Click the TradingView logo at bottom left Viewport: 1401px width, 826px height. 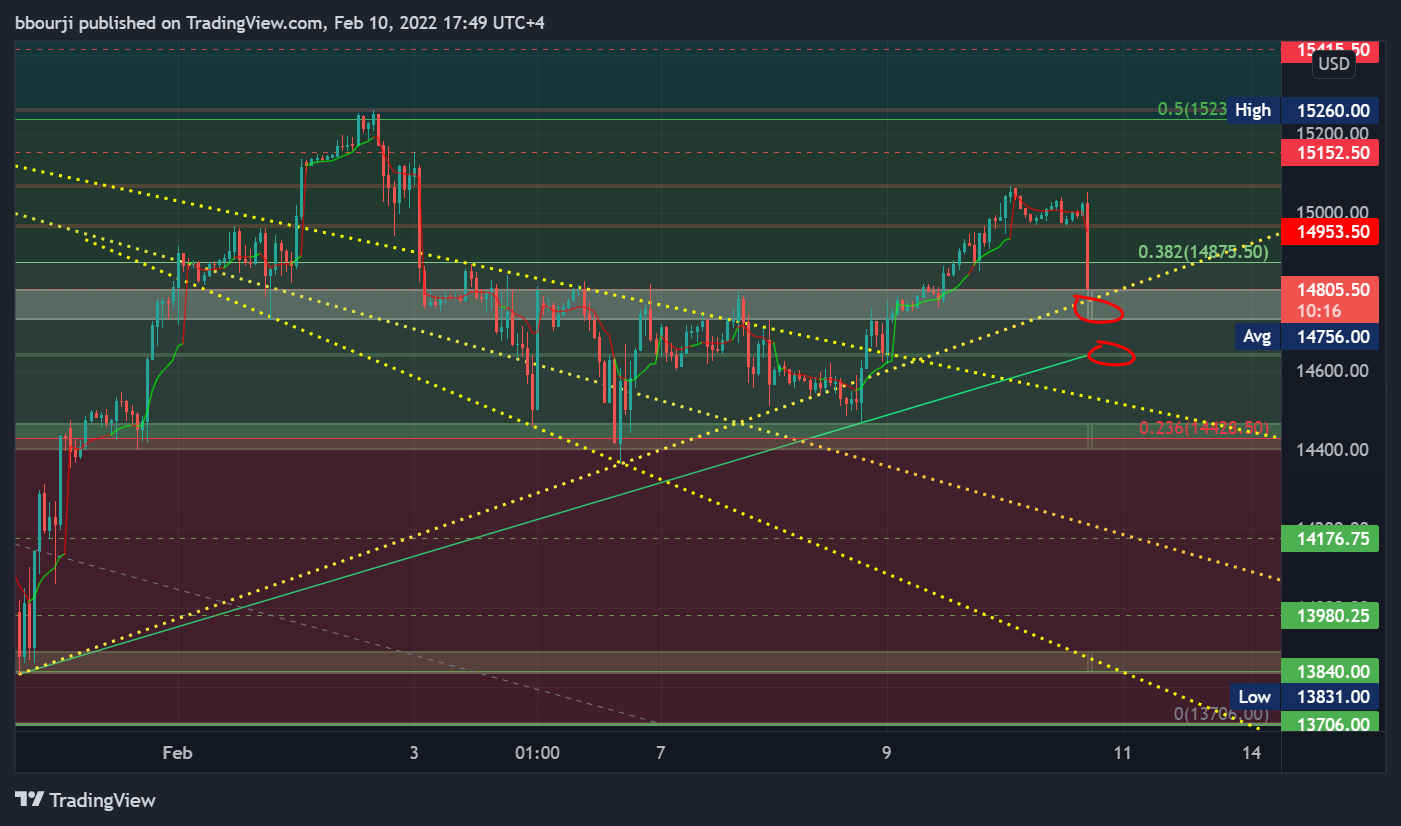click(x=86, y=800)
